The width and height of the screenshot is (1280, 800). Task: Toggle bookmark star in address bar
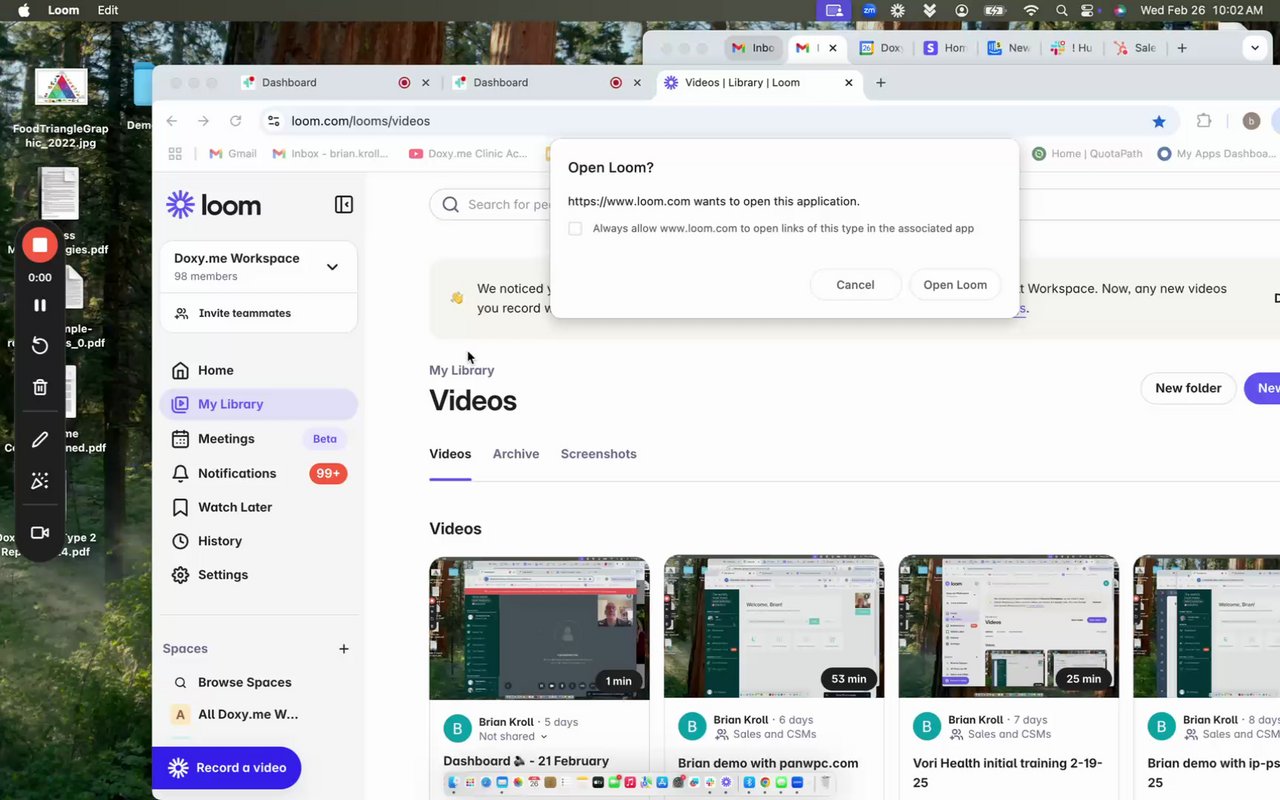point(1159,121)
